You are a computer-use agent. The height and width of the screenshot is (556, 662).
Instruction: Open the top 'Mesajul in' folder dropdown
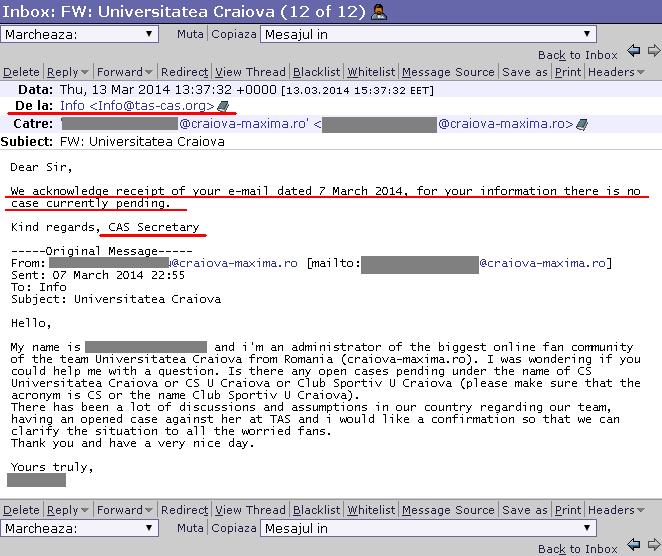pyautogui.click(x=428, y=34)
